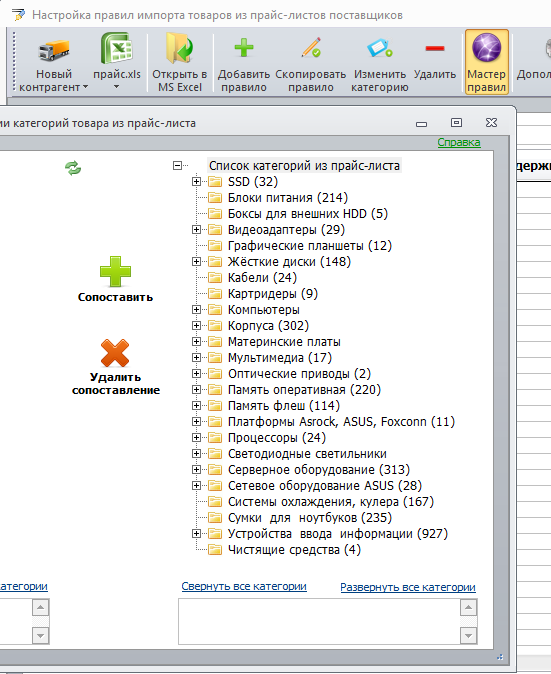Toggle the Мастер правил toolbar button
The image size is (551, 674).
tap(487, 61)
